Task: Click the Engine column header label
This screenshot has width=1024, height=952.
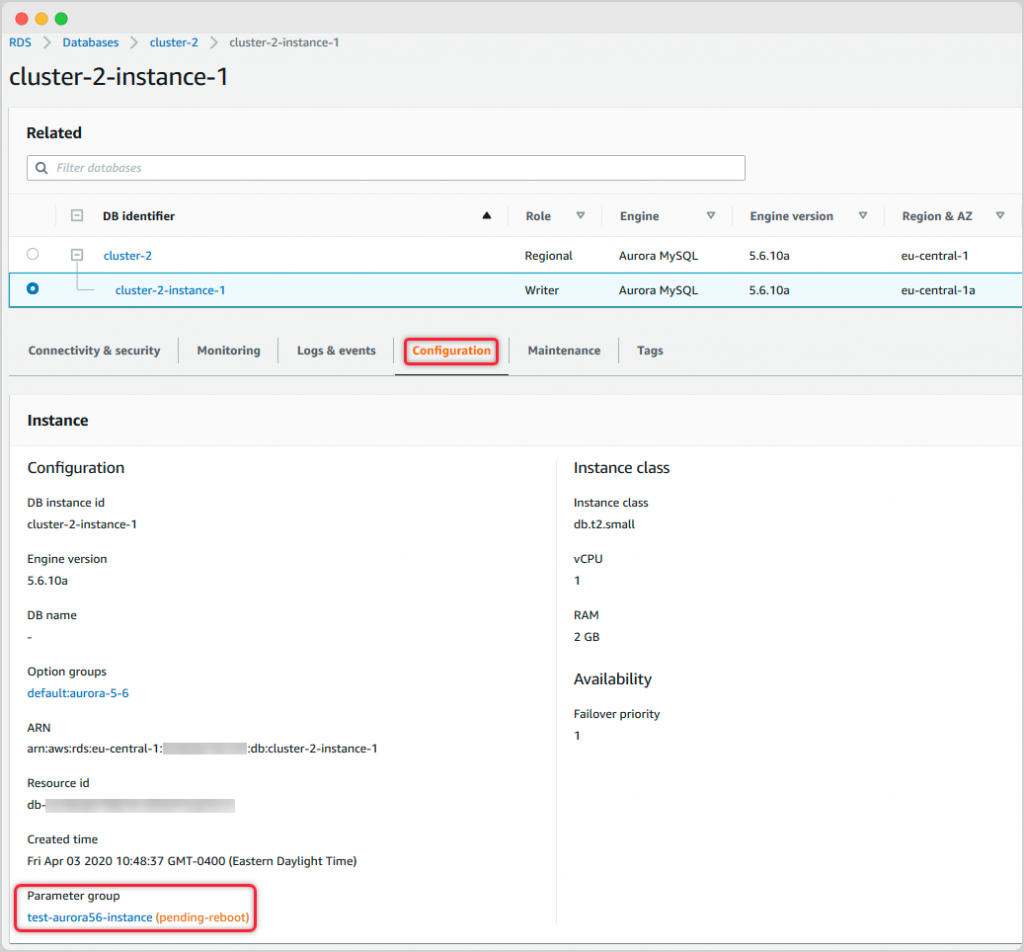Action: [x=639, y=216]
